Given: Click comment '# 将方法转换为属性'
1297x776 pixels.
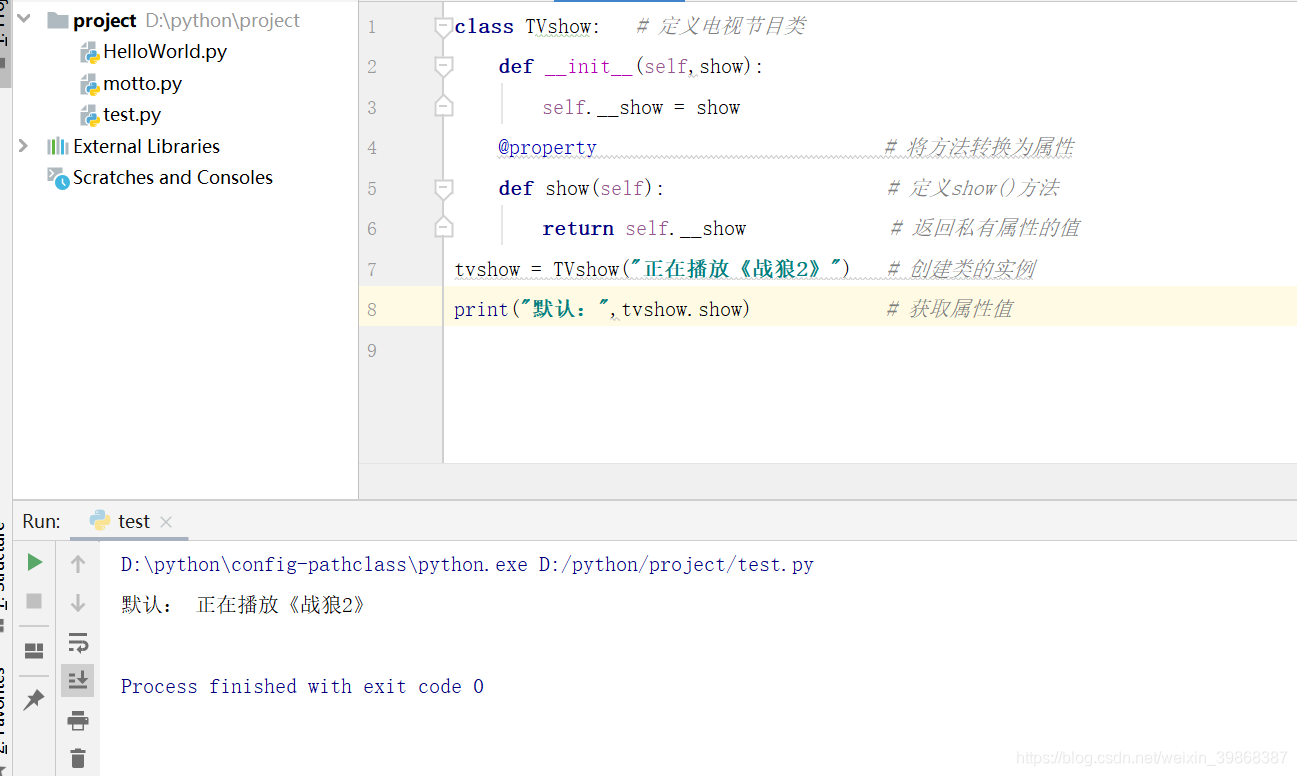Looking at the screenshot, I should tap(979, 148).
